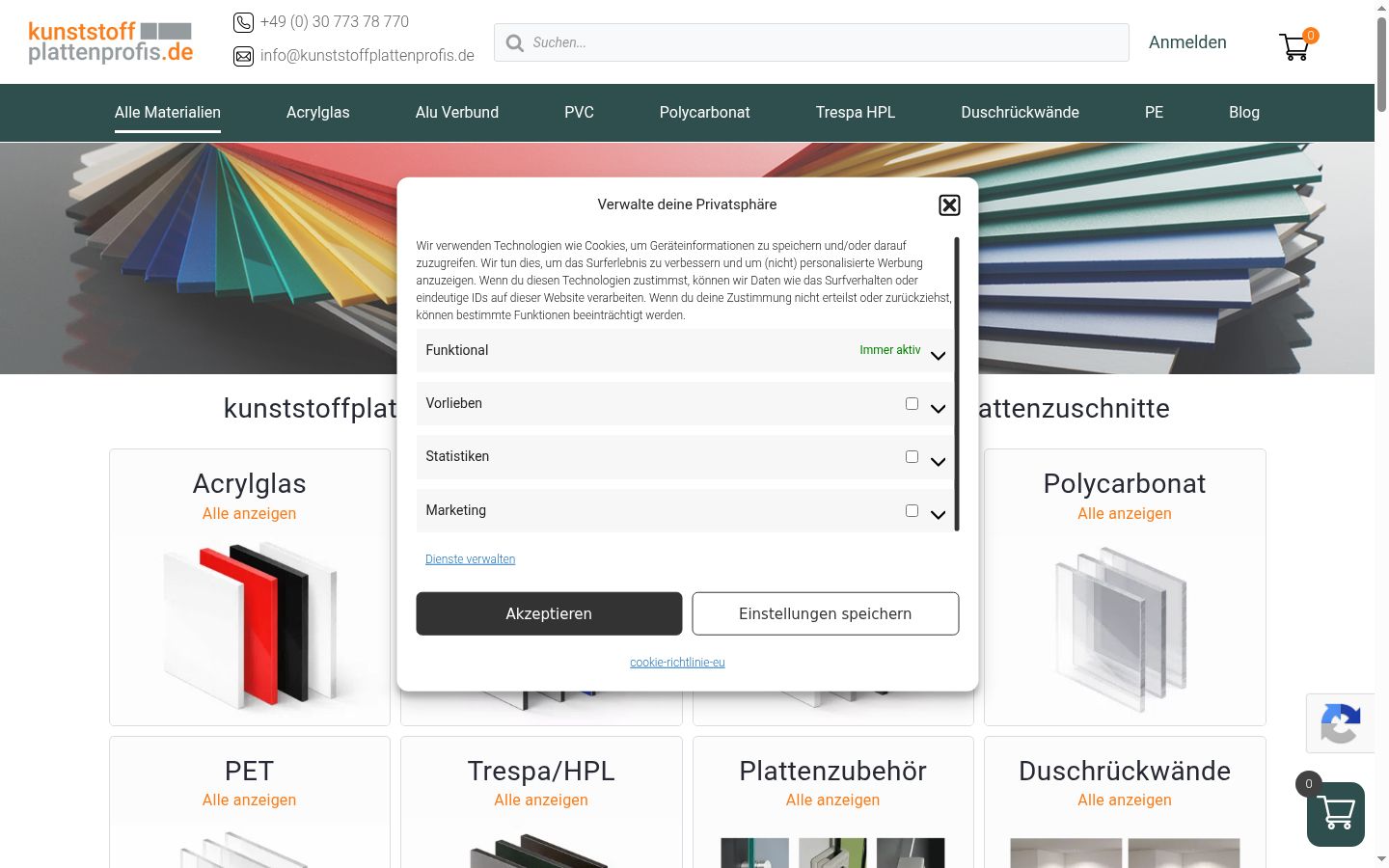The width and height of the screenshot is (1389, 868).
Task: Go to Alu Verbund menu
Action: tap(457, 112)
